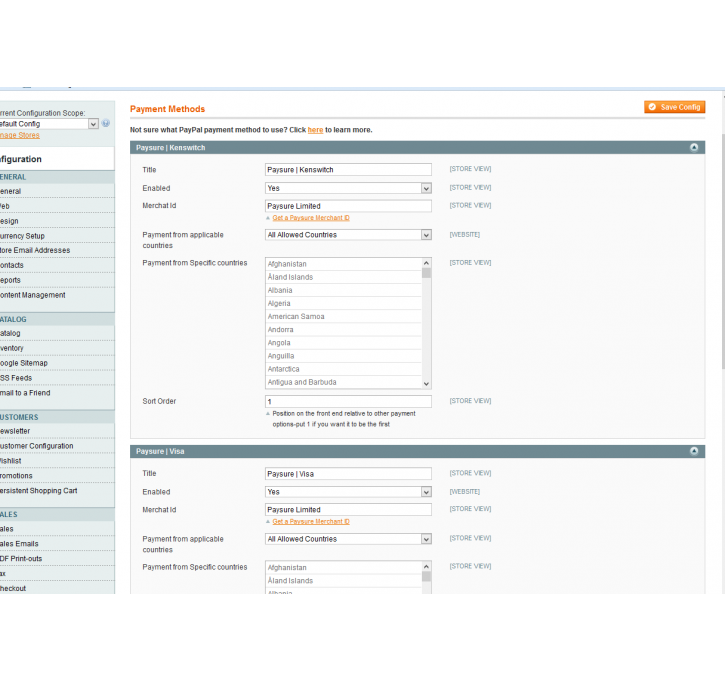The width and height of the screenshot is (725, 680).
Task: Open the Contacts configuration tab
Action: tap(57, 265)
